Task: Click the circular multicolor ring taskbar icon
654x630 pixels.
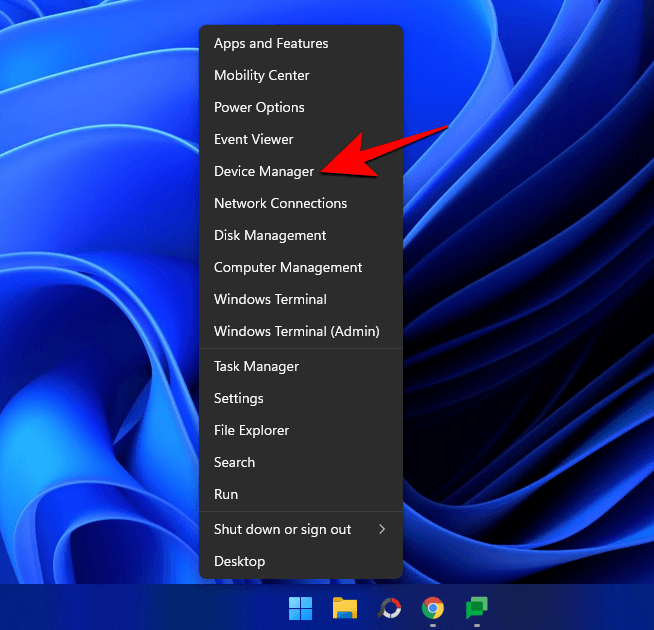Action: (x=389, y=608)
